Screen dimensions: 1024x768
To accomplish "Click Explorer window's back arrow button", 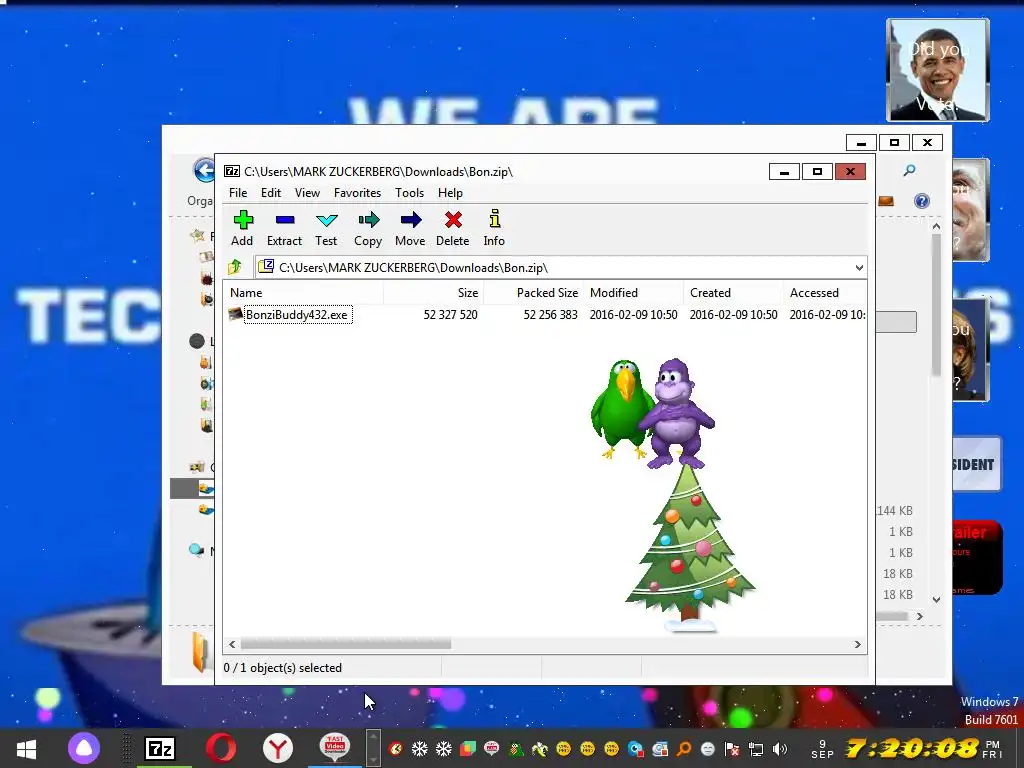I will (203, 170).
